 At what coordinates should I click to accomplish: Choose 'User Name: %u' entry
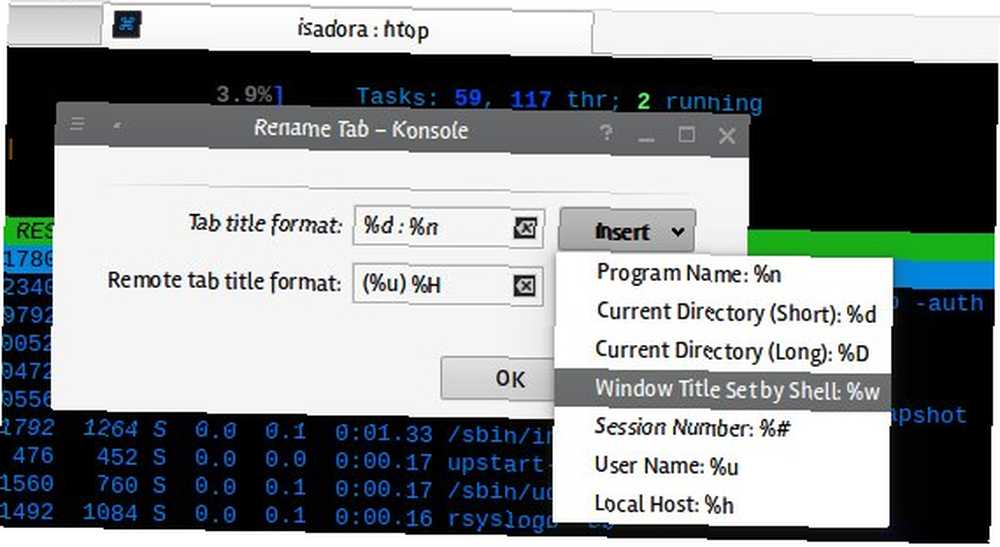pos(723,466)
